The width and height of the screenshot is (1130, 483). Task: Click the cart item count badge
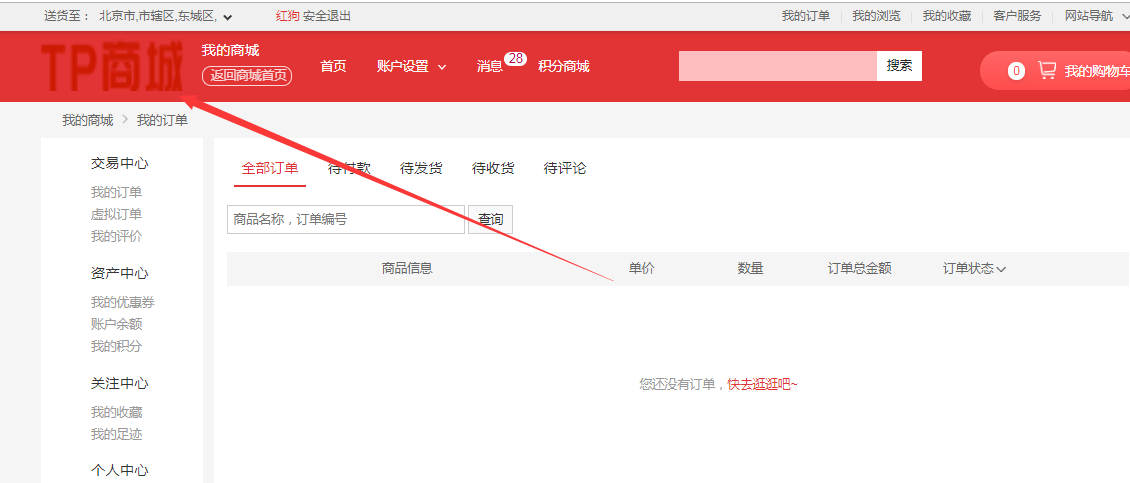1016,71
